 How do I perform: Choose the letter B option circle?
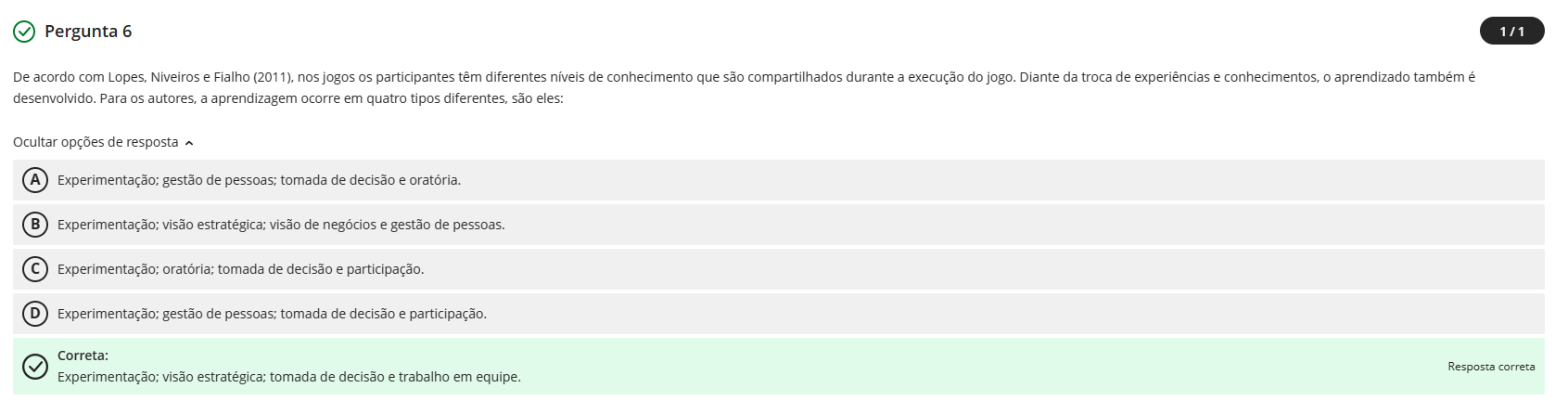coord(35,225)
